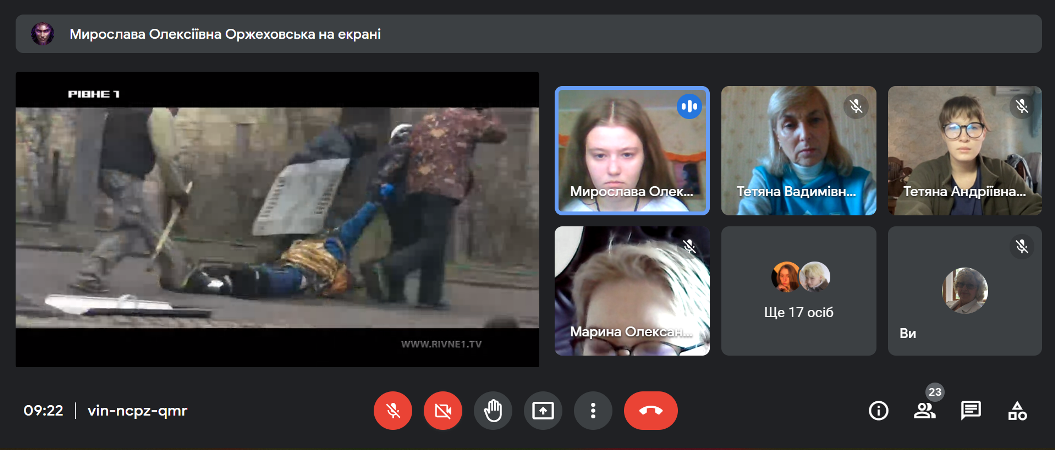Click the first avatar in the 17-others tile
This screenshot has height=450, width=1055.
[x=786, y=276]
